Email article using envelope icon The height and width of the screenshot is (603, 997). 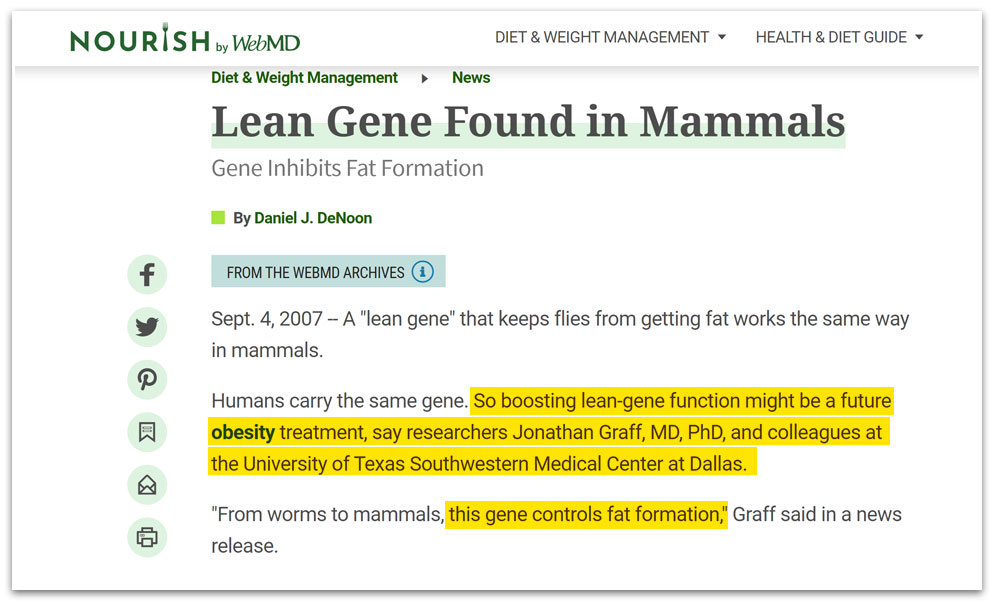coord(147,485)
